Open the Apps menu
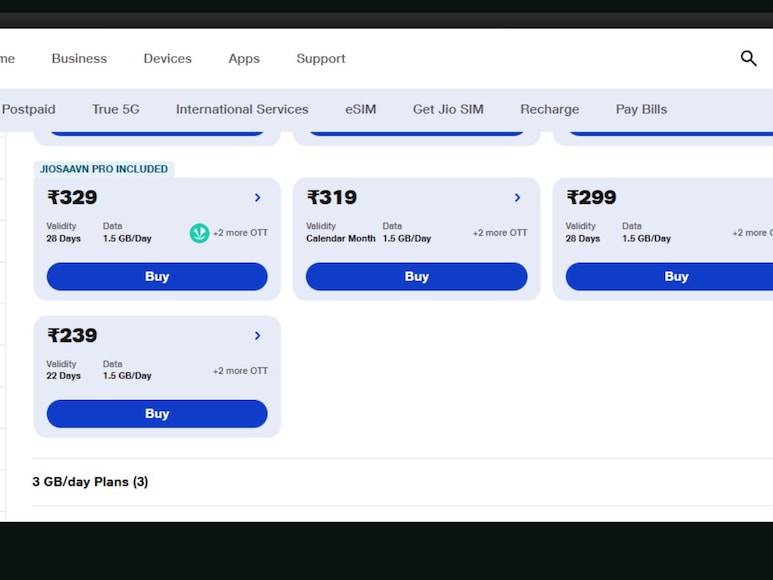 pyautogui.click(x=244, y=59)
